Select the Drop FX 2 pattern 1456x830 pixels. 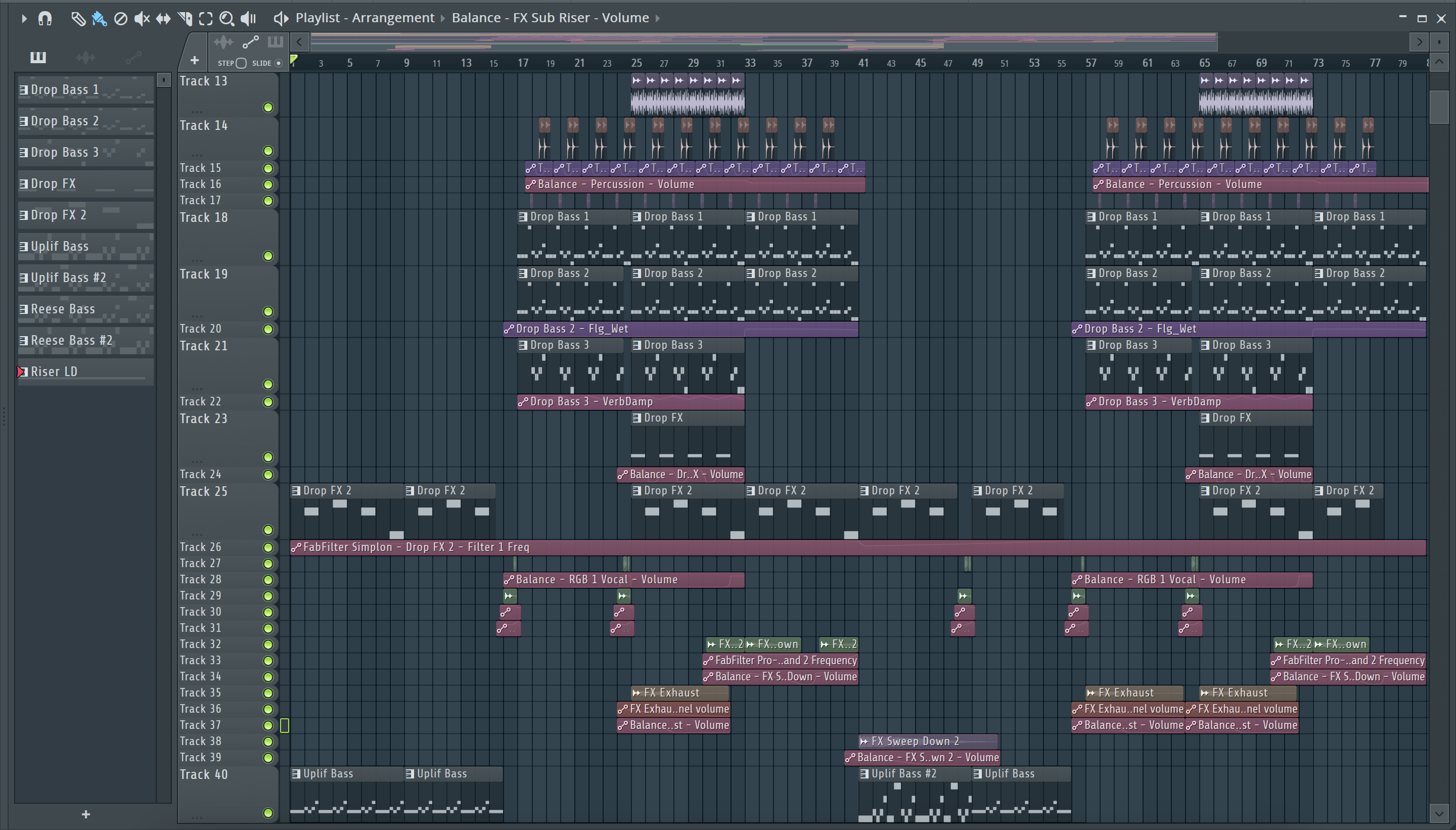pyautogui.click(x=85, y=215)
